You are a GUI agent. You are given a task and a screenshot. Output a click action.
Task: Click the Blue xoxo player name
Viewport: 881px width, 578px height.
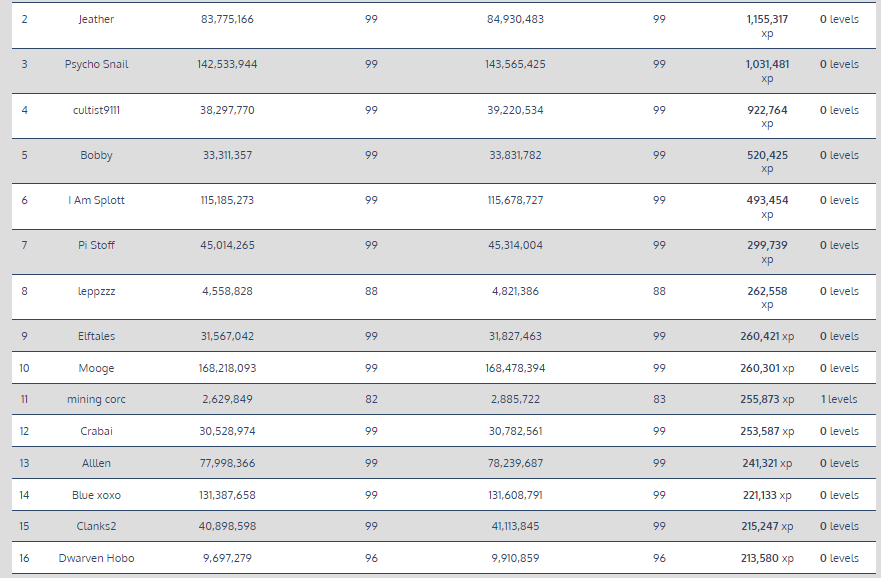coord(96,495)
